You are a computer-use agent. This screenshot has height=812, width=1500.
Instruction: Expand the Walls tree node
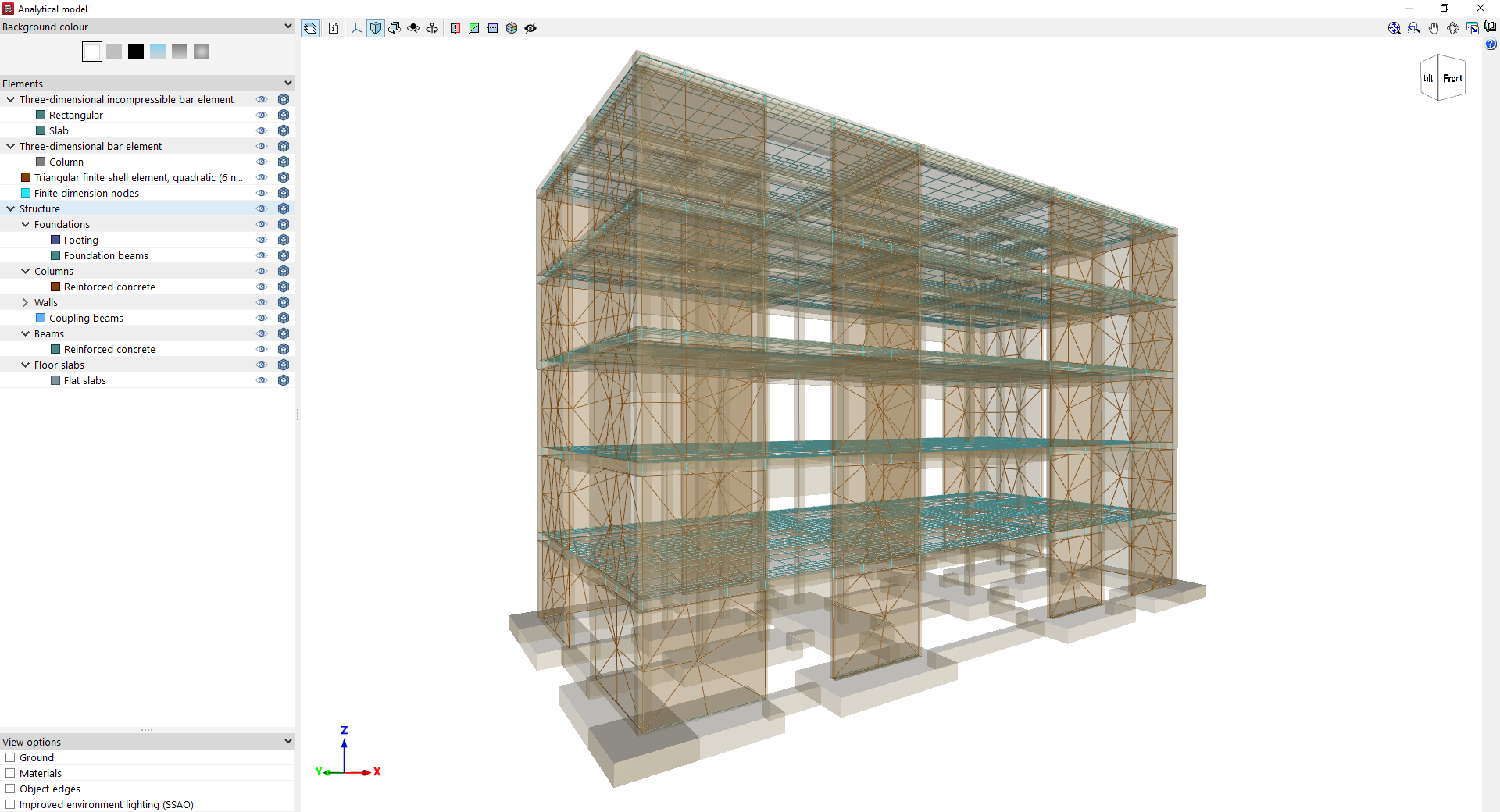25,302
